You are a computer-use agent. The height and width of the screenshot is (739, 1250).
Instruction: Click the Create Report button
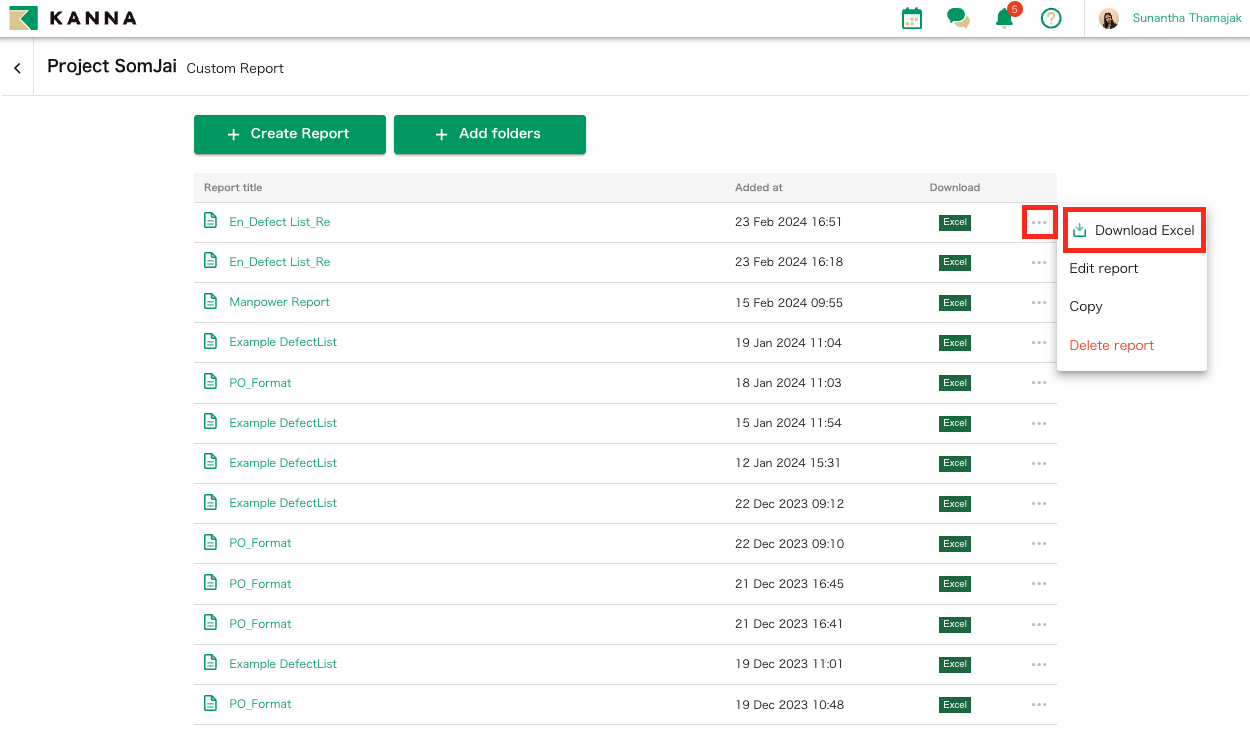pyautogui.click(x=289, y=133)
